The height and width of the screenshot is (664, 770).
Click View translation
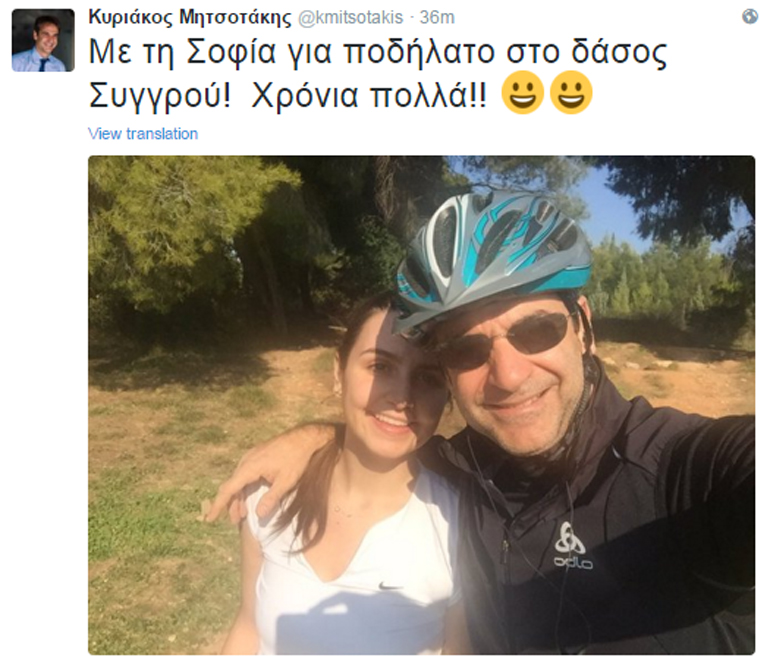point(143,134)
